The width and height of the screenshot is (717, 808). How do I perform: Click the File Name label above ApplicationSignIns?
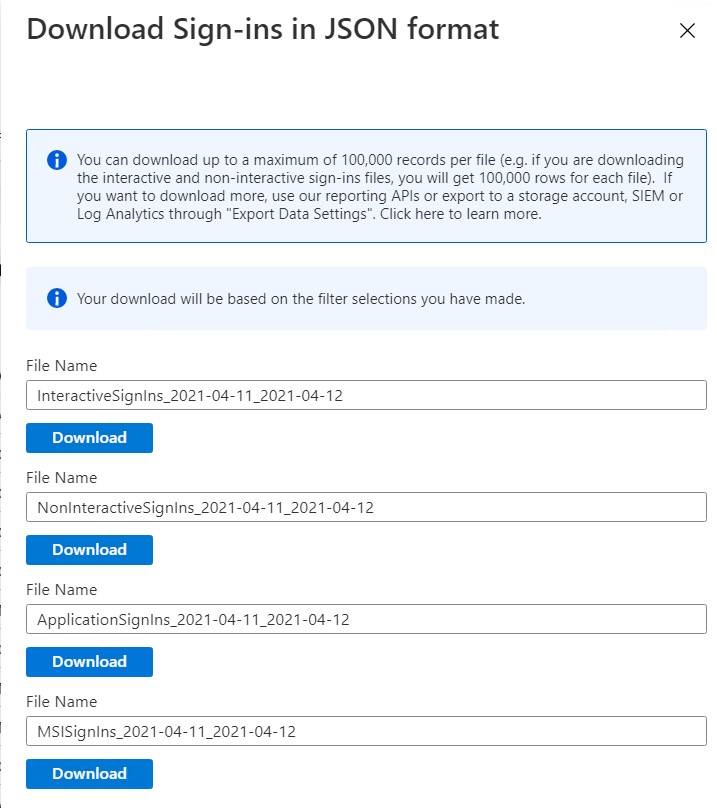point(61,590)
